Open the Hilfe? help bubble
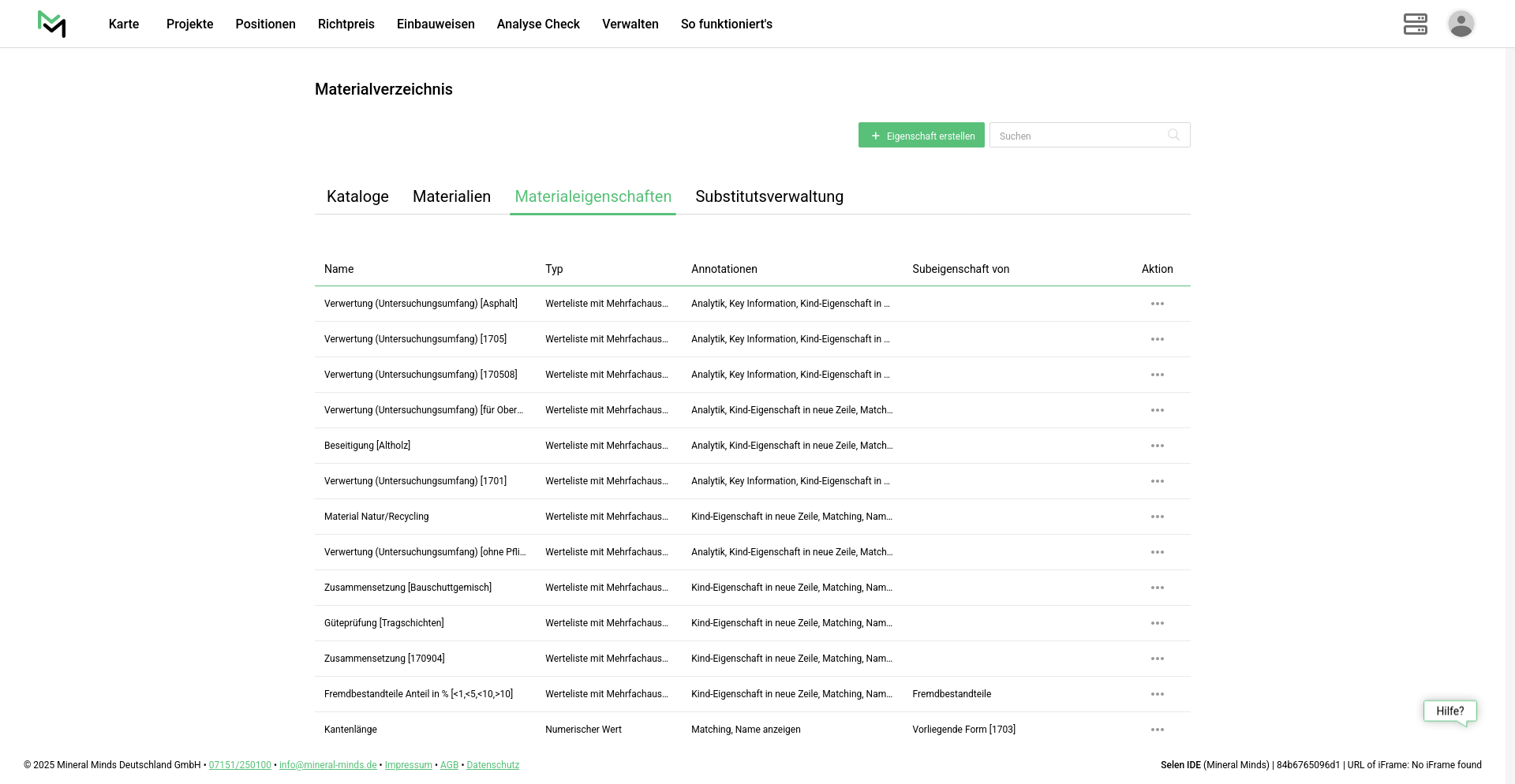 (1450, 711)
